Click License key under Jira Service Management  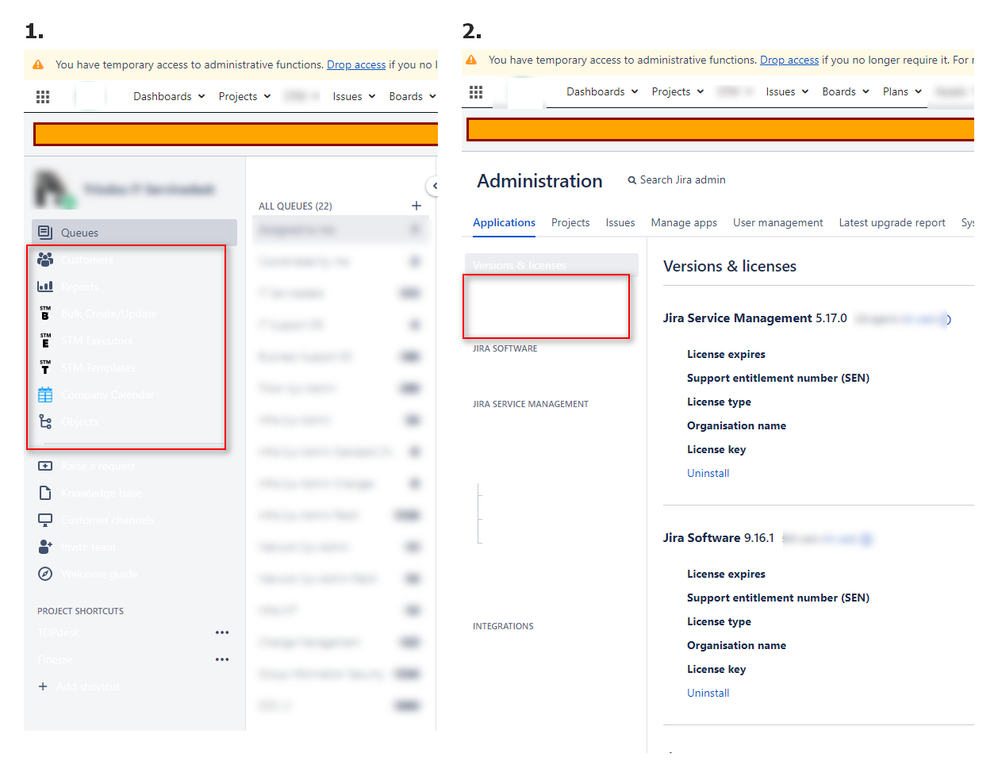click(x=716, y=449)
